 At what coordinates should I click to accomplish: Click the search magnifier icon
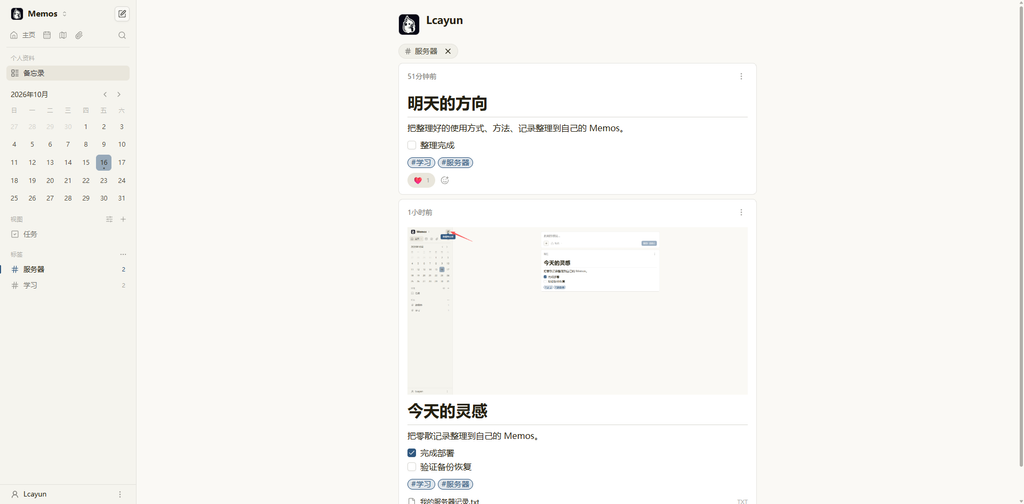(x=122, y=35)
